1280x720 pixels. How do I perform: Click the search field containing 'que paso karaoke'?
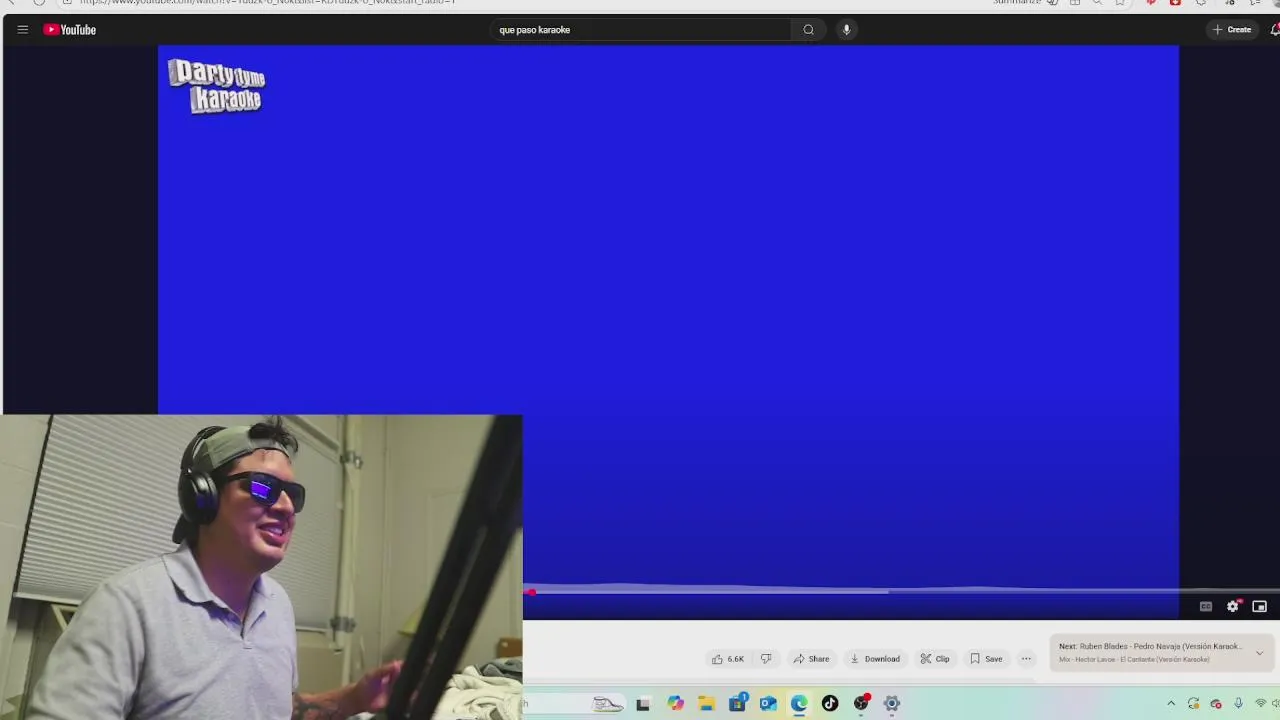pyautogui.click(x=643, y=30)
